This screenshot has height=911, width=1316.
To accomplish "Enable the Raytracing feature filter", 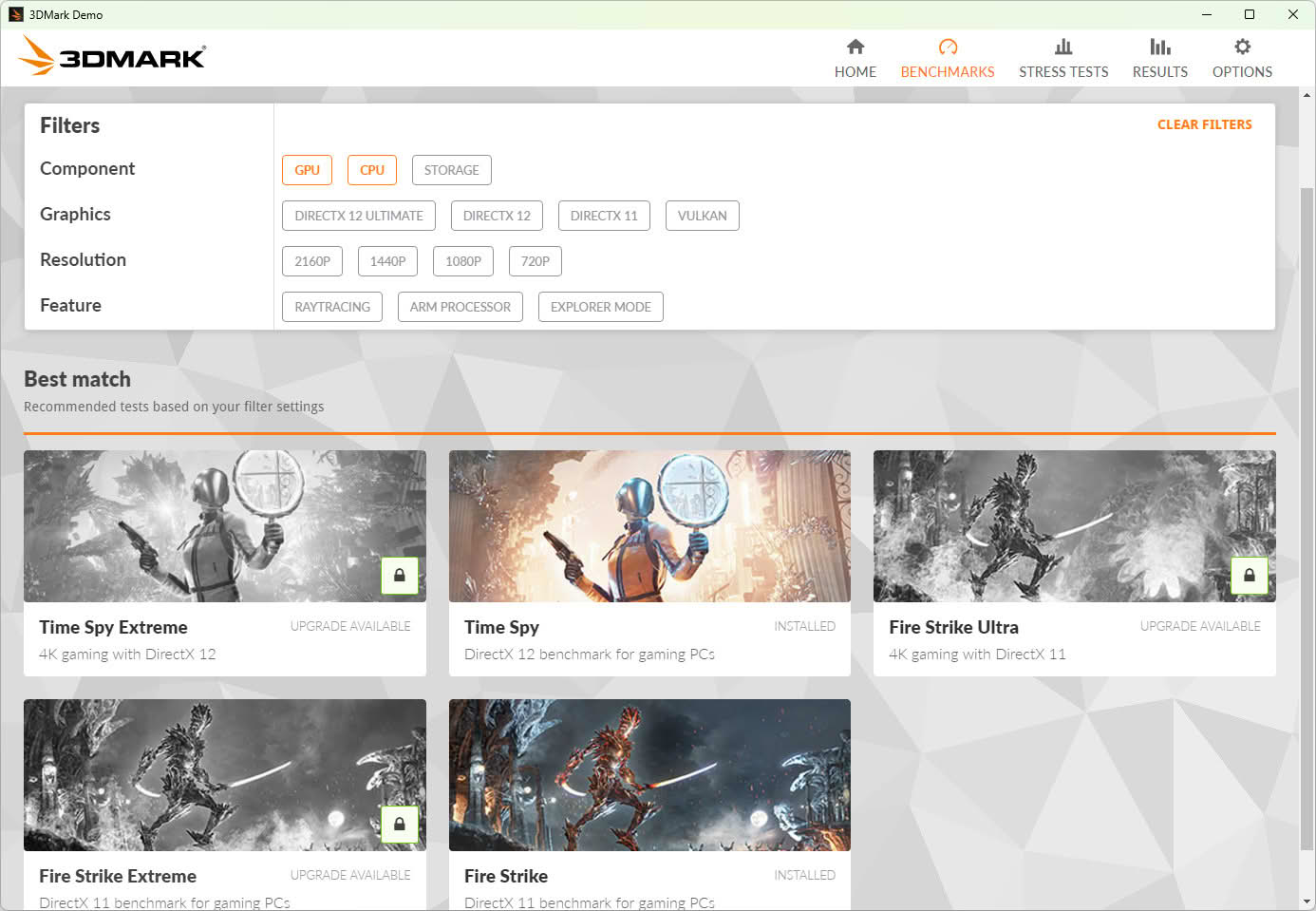I will [x=332, y=307].
